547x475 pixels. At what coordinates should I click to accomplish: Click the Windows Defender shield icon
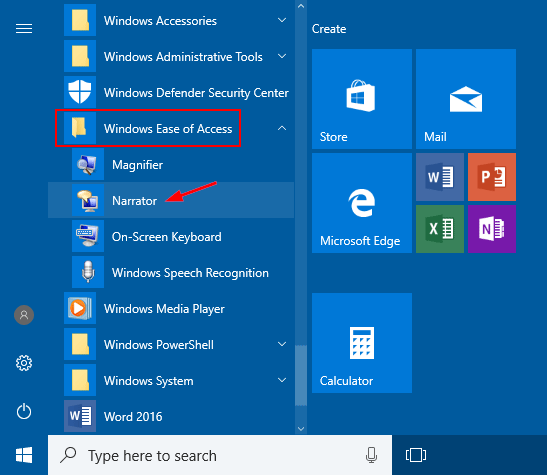(80, 92)
